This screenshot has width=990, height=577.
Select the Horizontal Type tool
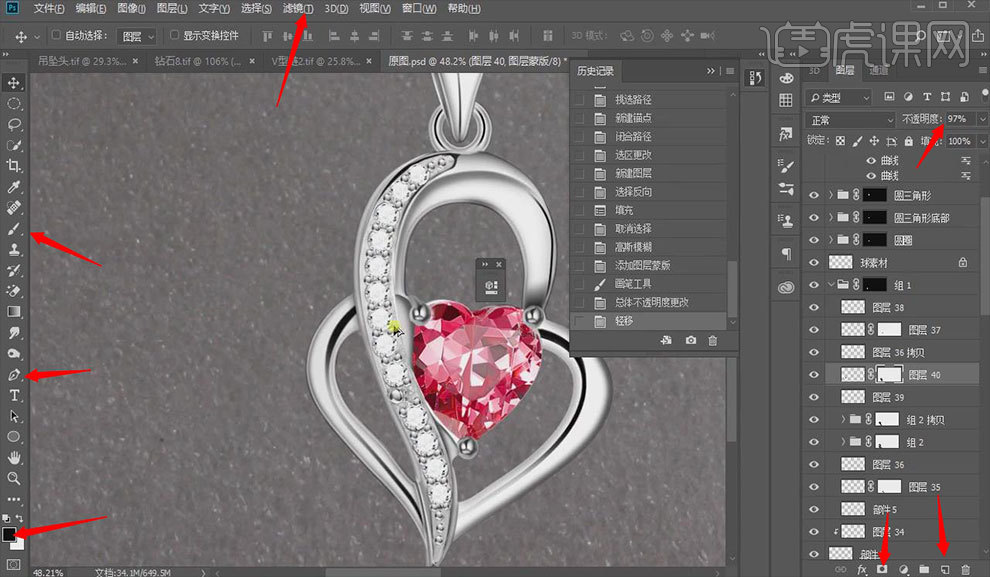[x=14, y=395]
